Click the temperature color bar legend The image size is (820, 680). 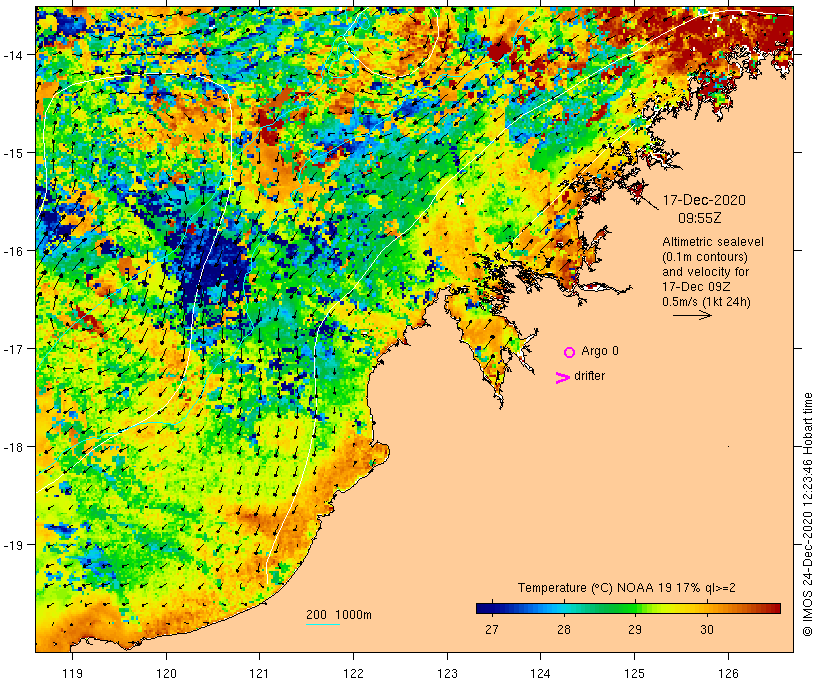[x=628, y=608]
